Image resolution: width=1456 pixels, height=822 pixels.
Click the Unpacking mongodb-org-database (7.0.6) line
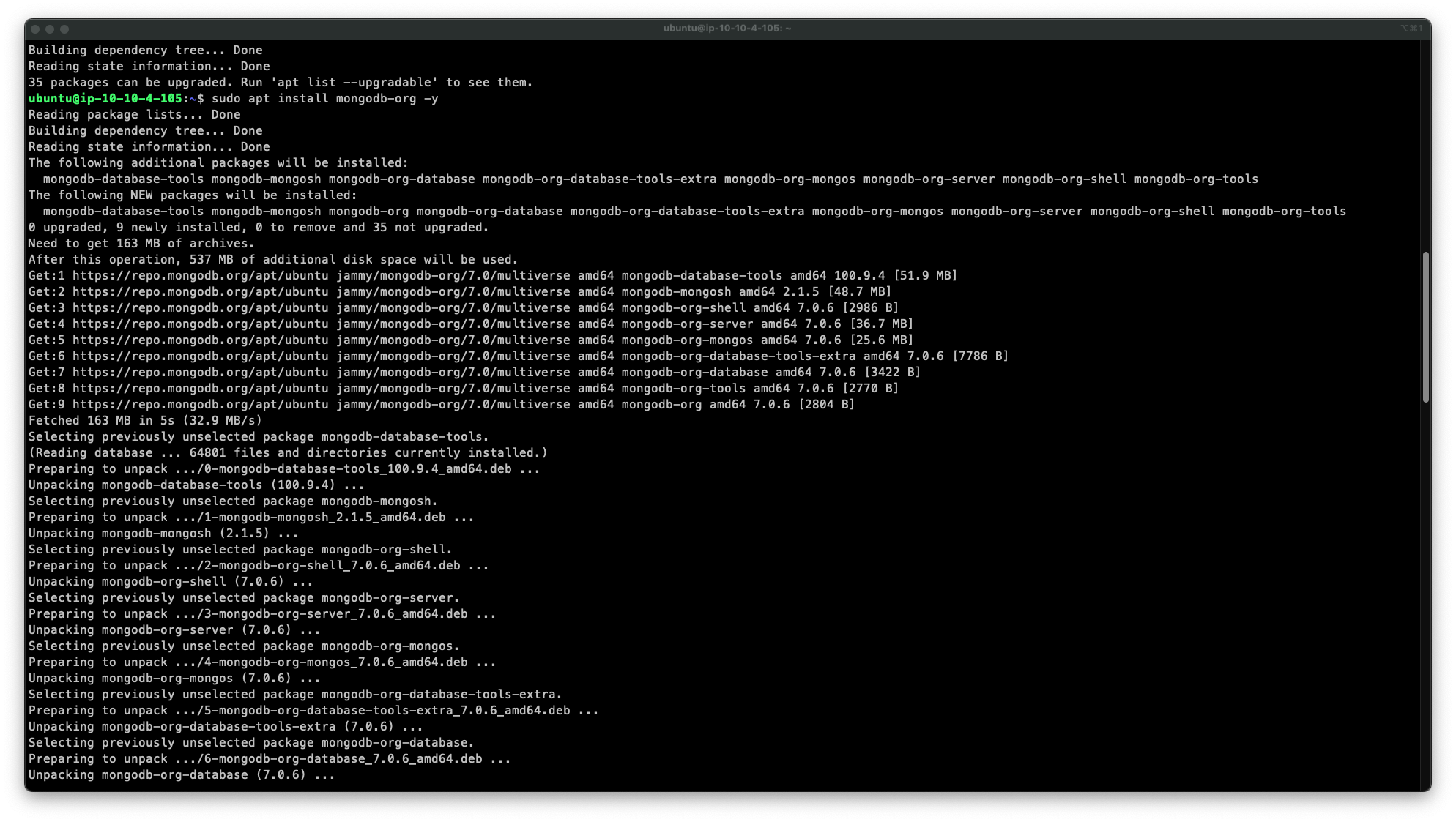pyautogui.click(x=179, y=774)
